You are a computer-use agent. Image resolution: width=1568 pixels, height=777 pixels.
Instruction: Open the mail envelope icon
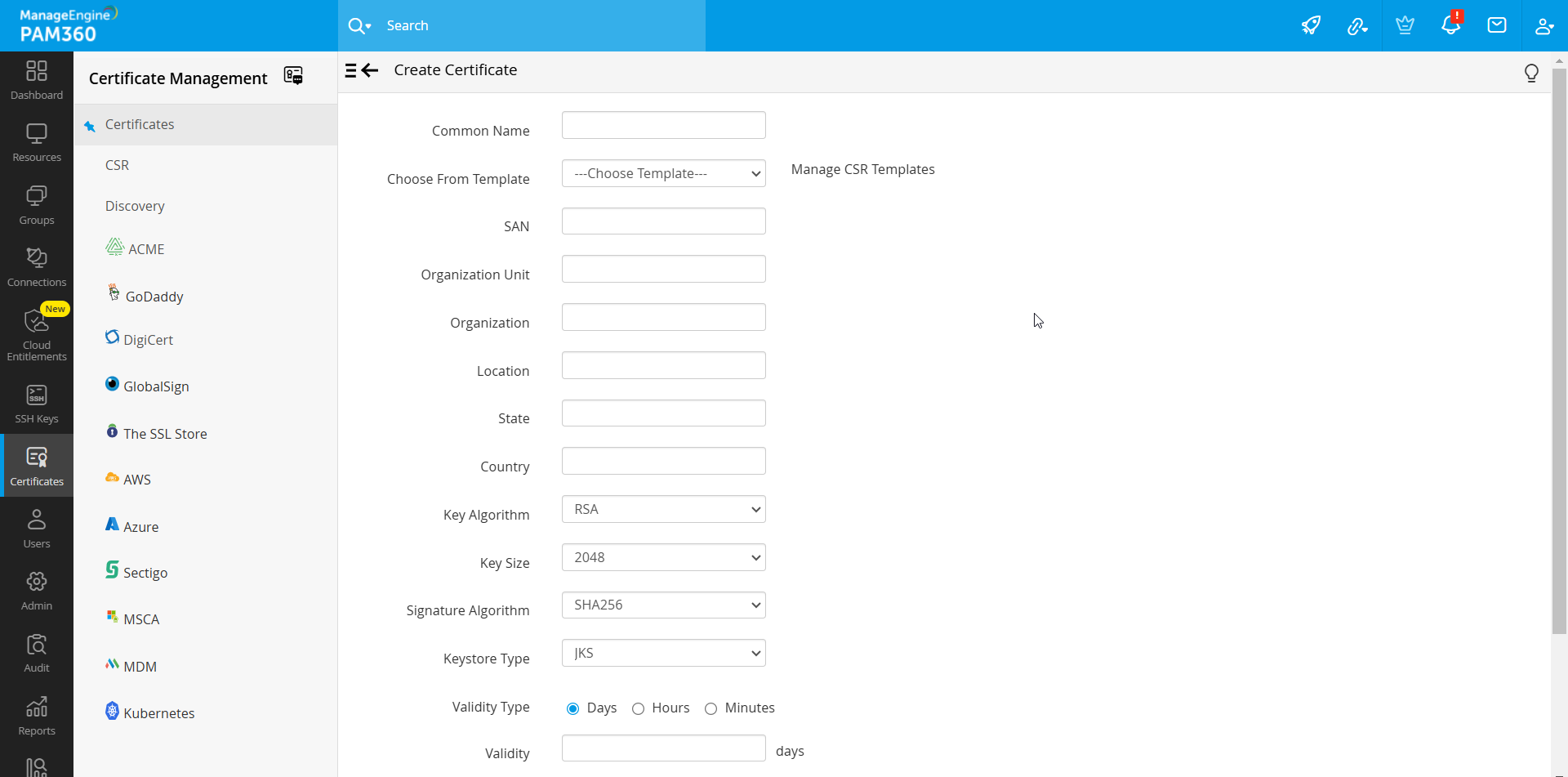pos(1496,25)
